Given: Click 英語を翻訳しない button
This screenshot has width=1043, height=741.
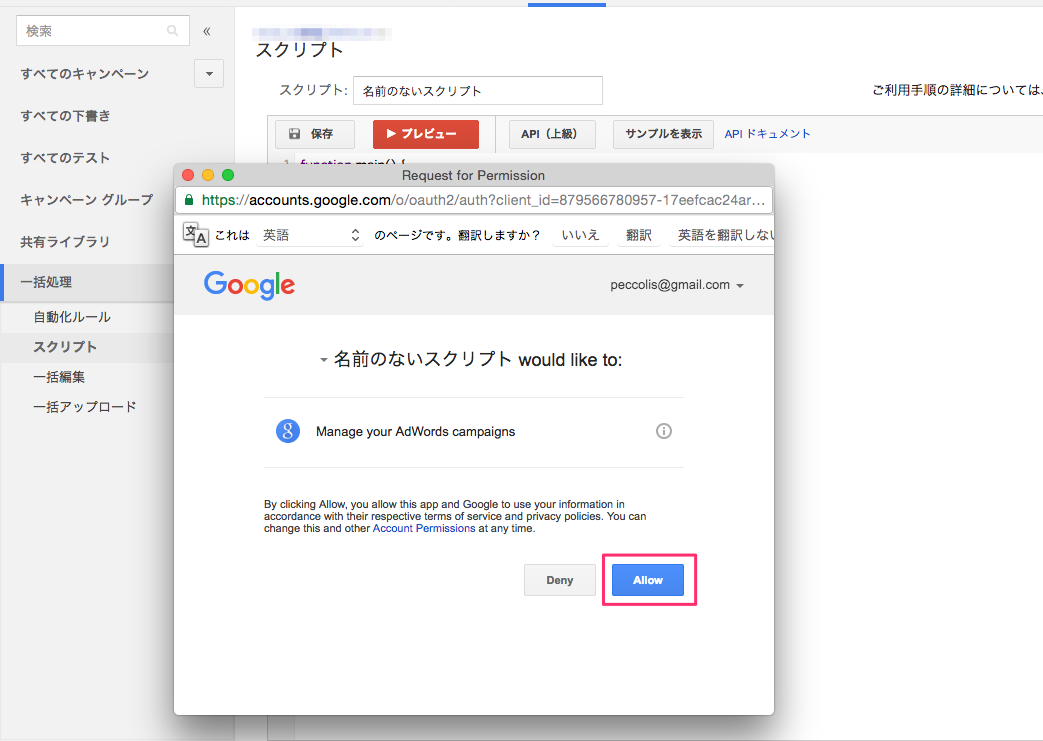Looking at the screenshot, I should (722, 235).
